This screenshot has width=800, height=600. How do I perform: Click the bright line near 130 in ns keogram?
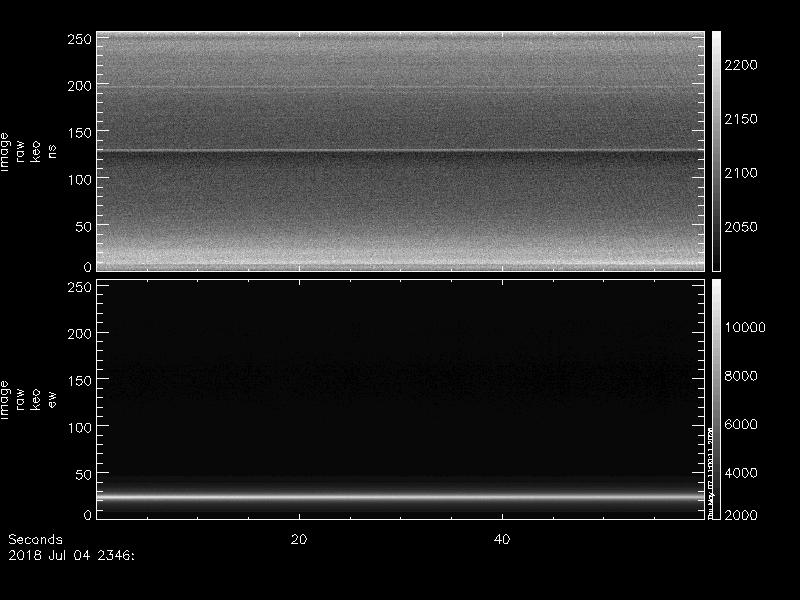[x=401, y=150]
